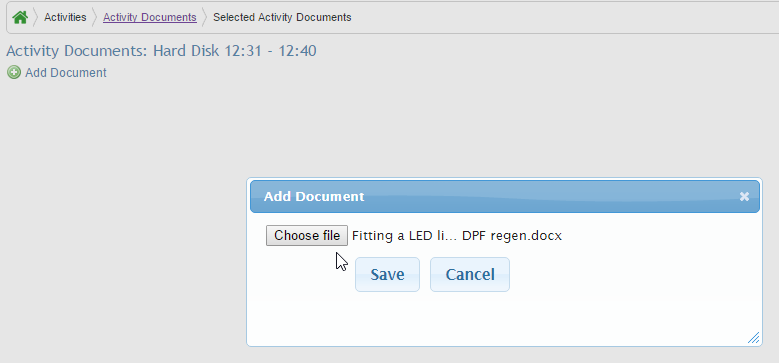
Task: Click the dialog resize grip corner
Action: 753,338
